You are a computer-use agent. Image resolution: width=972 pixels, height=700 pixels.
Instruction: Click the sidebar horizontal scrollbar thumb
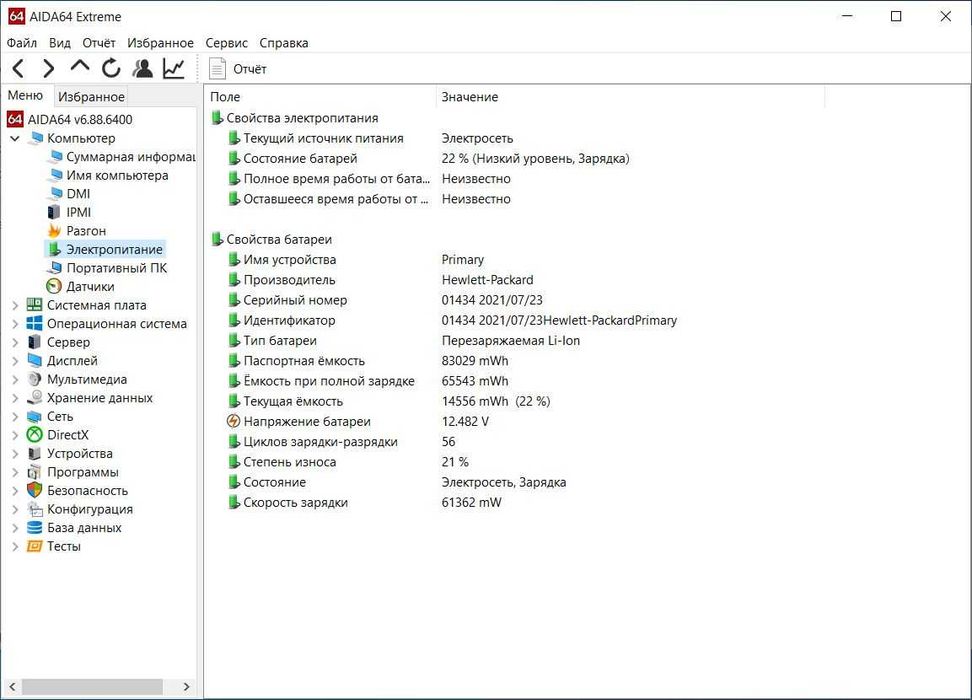92,686
